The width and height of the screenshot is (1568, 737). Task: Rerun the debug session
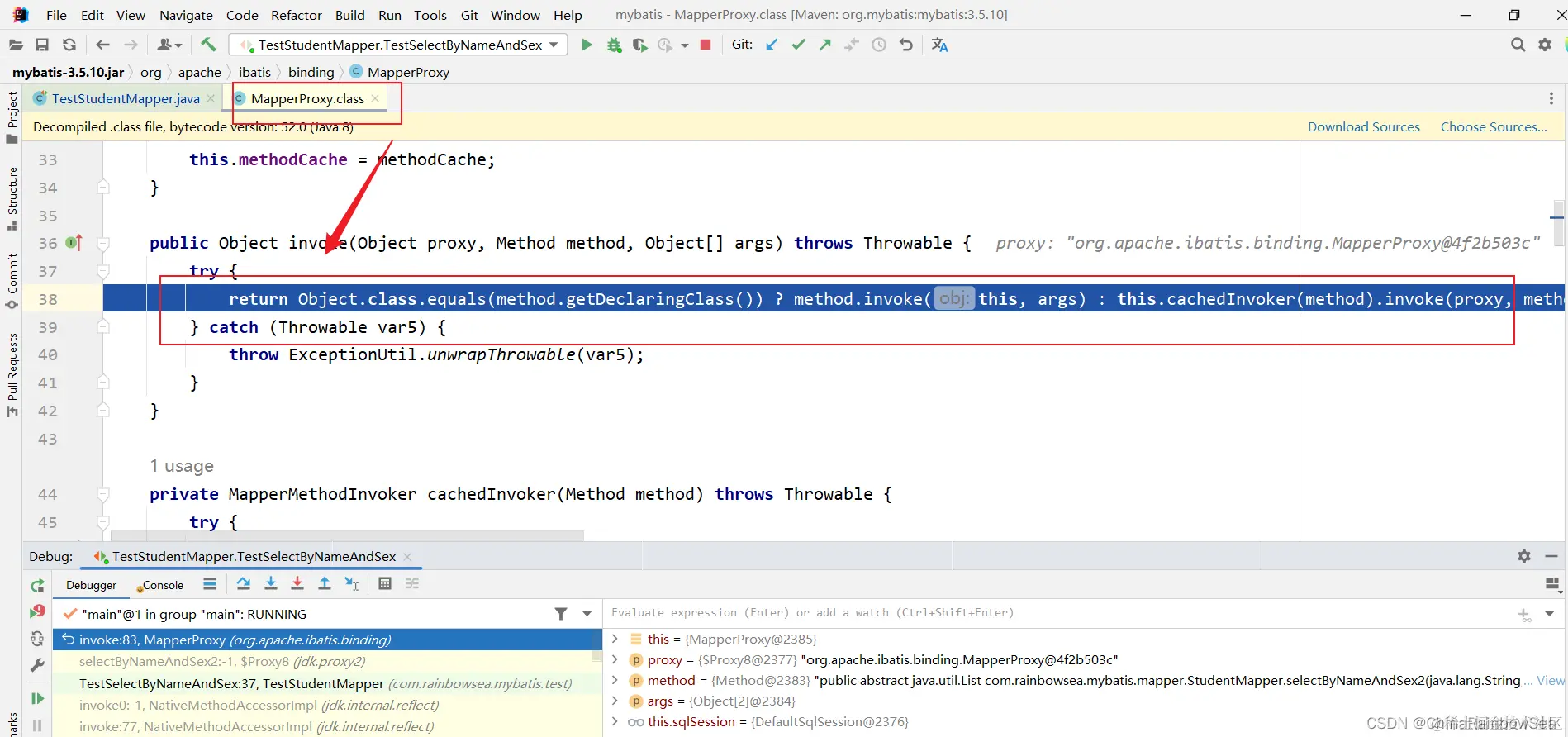click(37, 586)
